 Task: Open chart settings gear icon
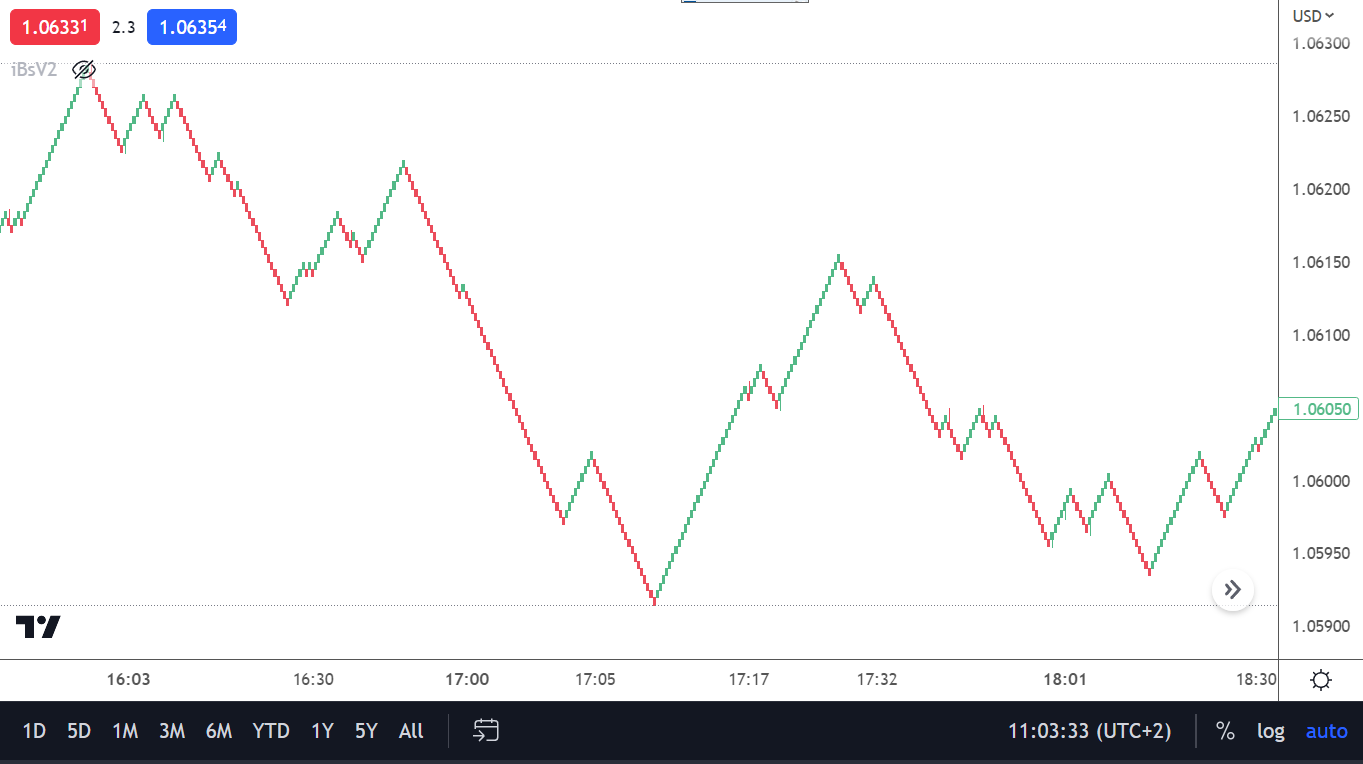pyautogui.click(x=1320, y=681)
